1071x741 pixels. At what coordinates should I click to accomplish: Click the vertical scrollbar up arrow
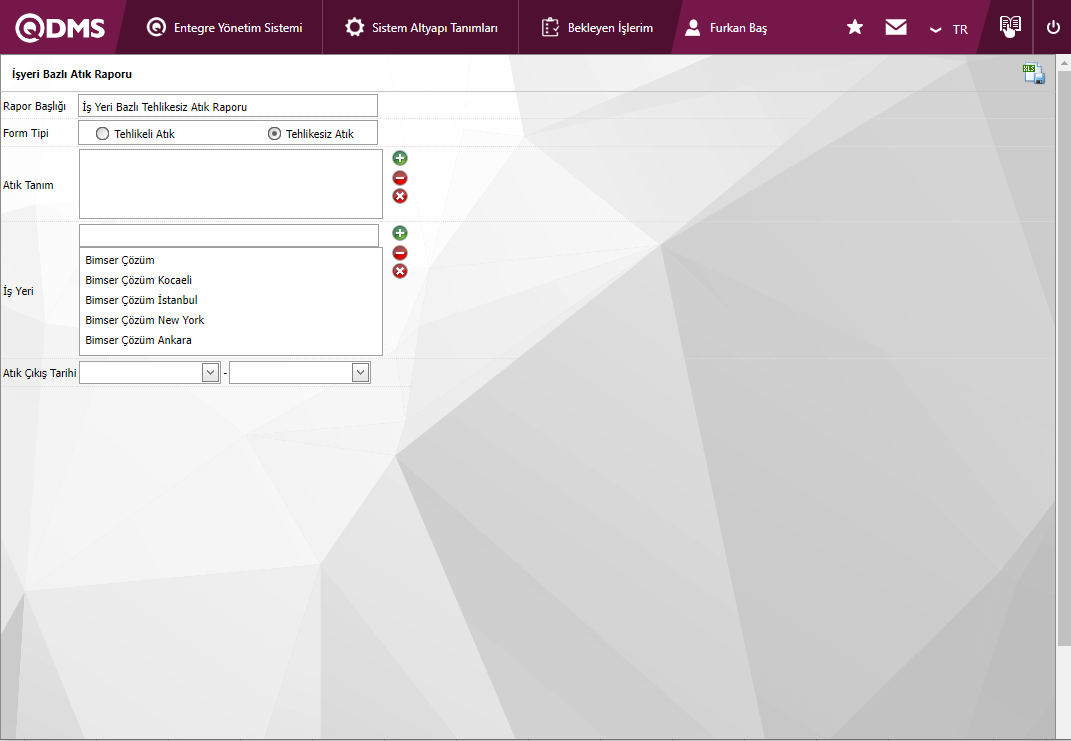click(1064, 62)
